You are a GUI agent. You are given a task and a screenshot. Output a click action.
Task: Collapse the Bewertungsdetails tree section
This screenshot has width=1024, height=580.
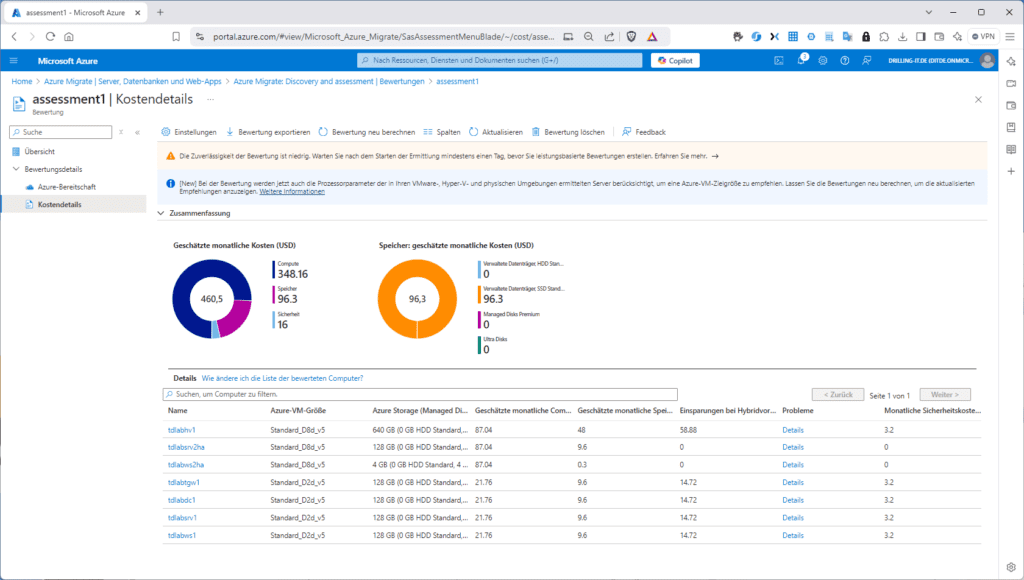tap(16, 169)
